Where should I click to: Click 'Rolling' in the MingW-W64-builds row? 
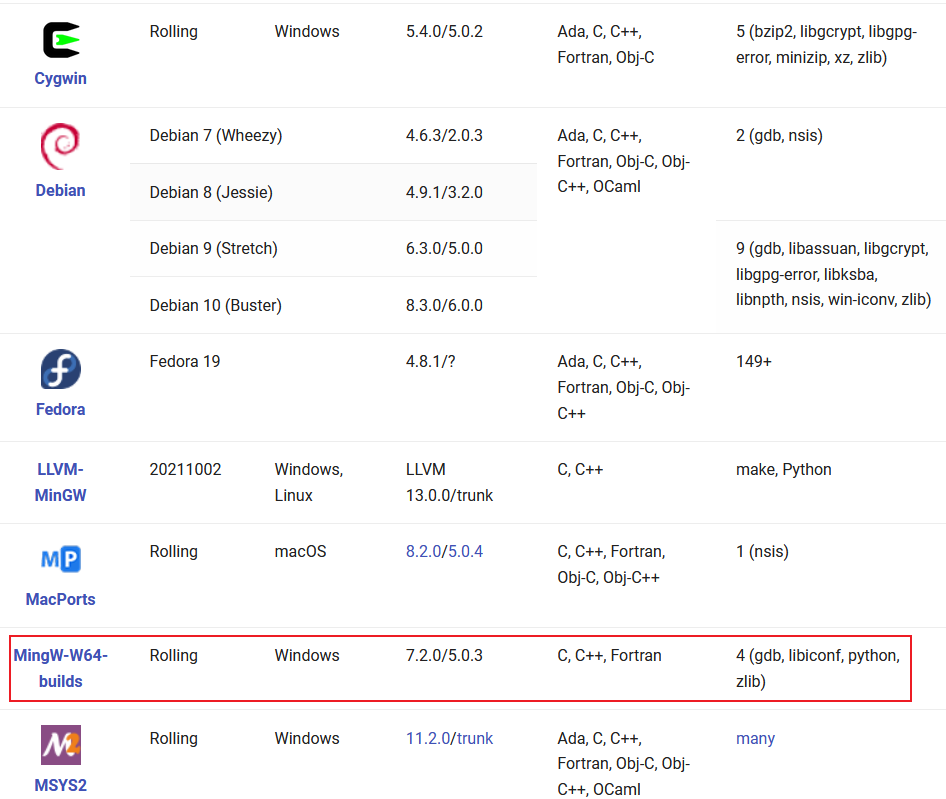pos(173,655)
